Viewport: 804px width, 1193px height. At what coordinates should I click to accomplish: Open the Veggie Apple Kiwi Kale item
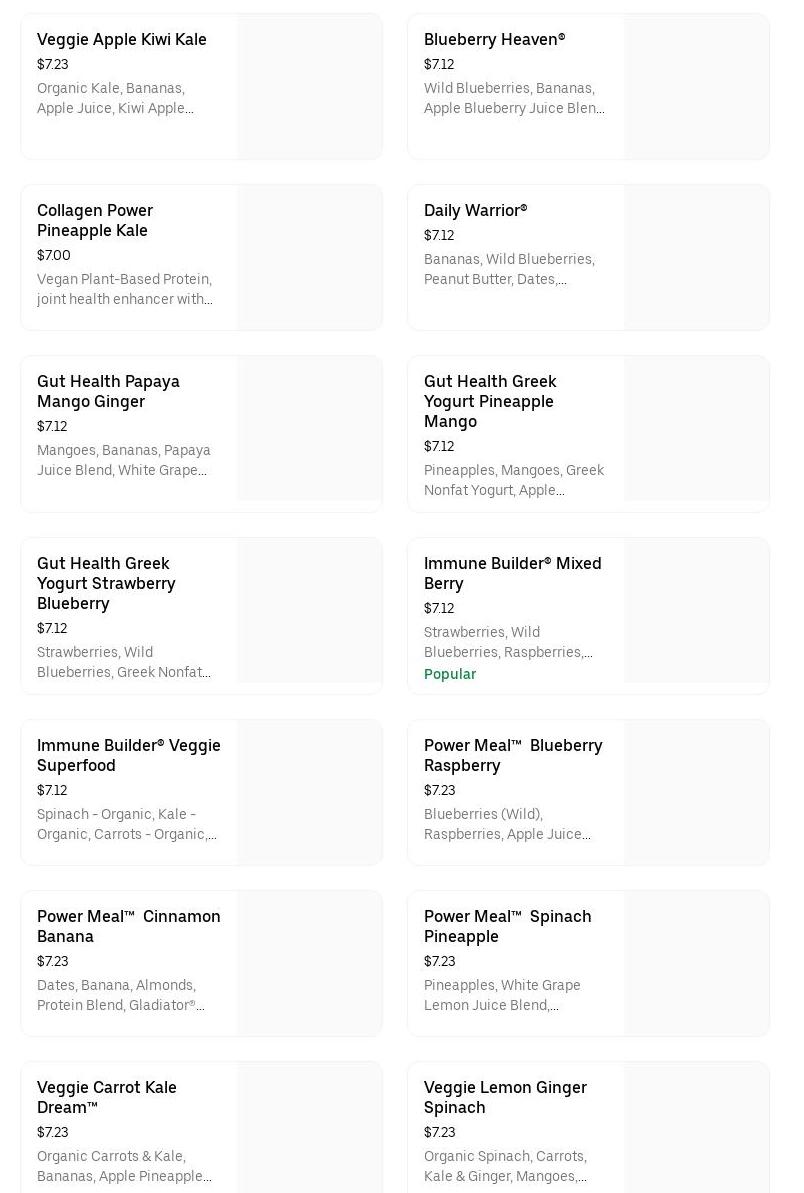[x=122, y=40]
